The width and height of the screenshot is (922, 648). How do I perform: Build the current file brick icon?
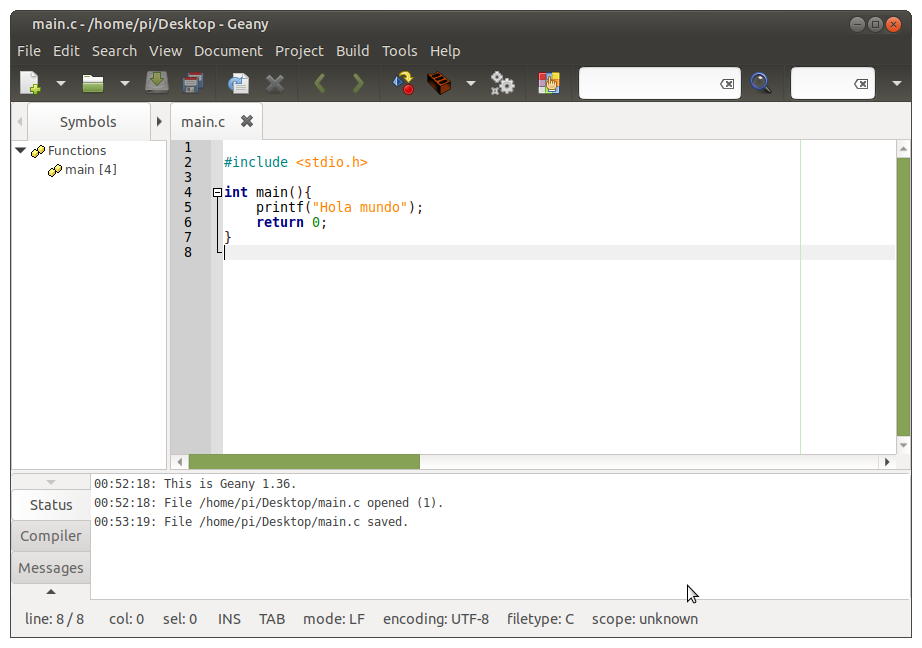click(x=439, y=83)
